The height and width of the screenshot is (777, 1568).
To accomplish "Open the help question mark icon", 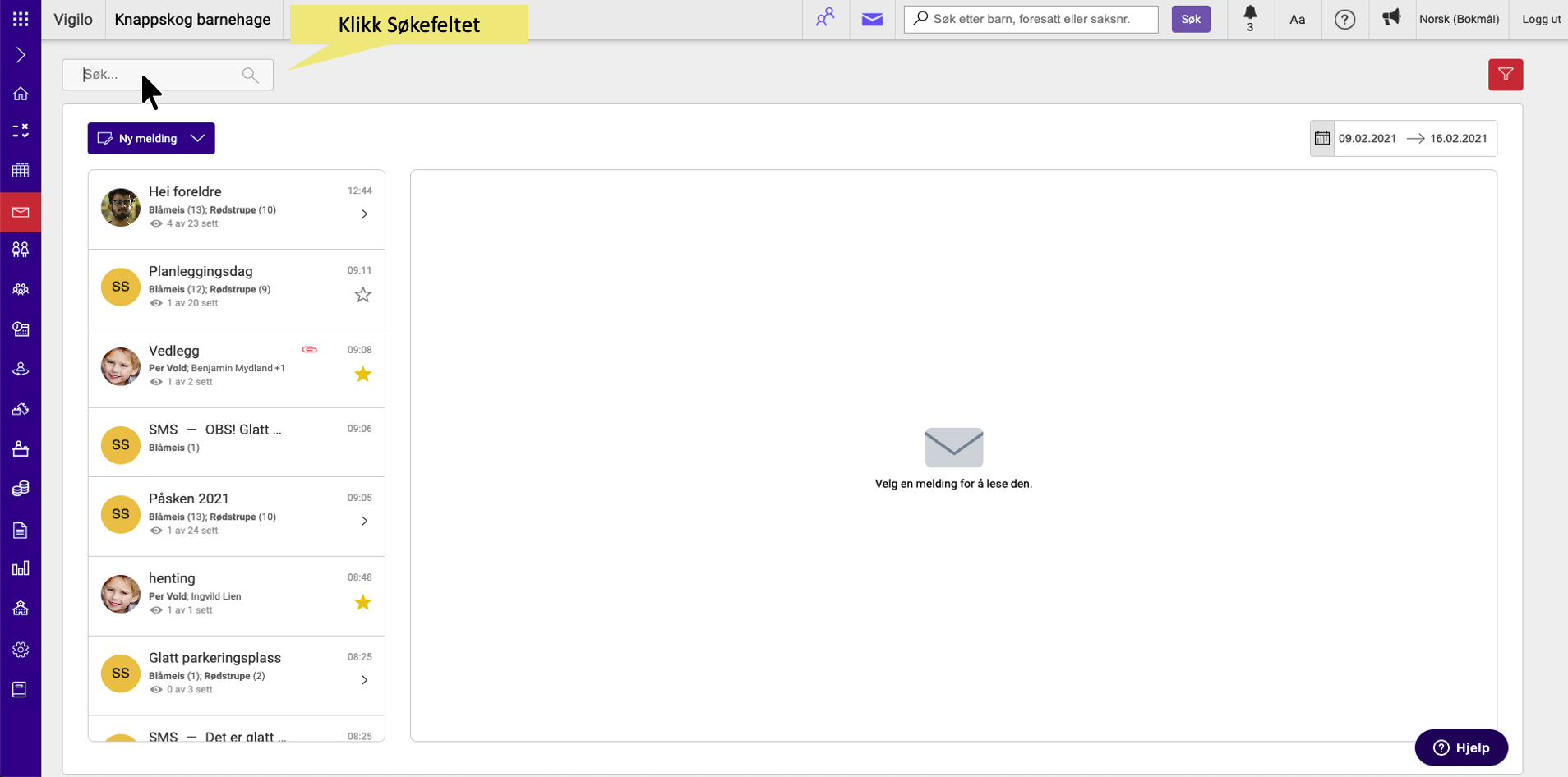I will tap(1344, 19).
